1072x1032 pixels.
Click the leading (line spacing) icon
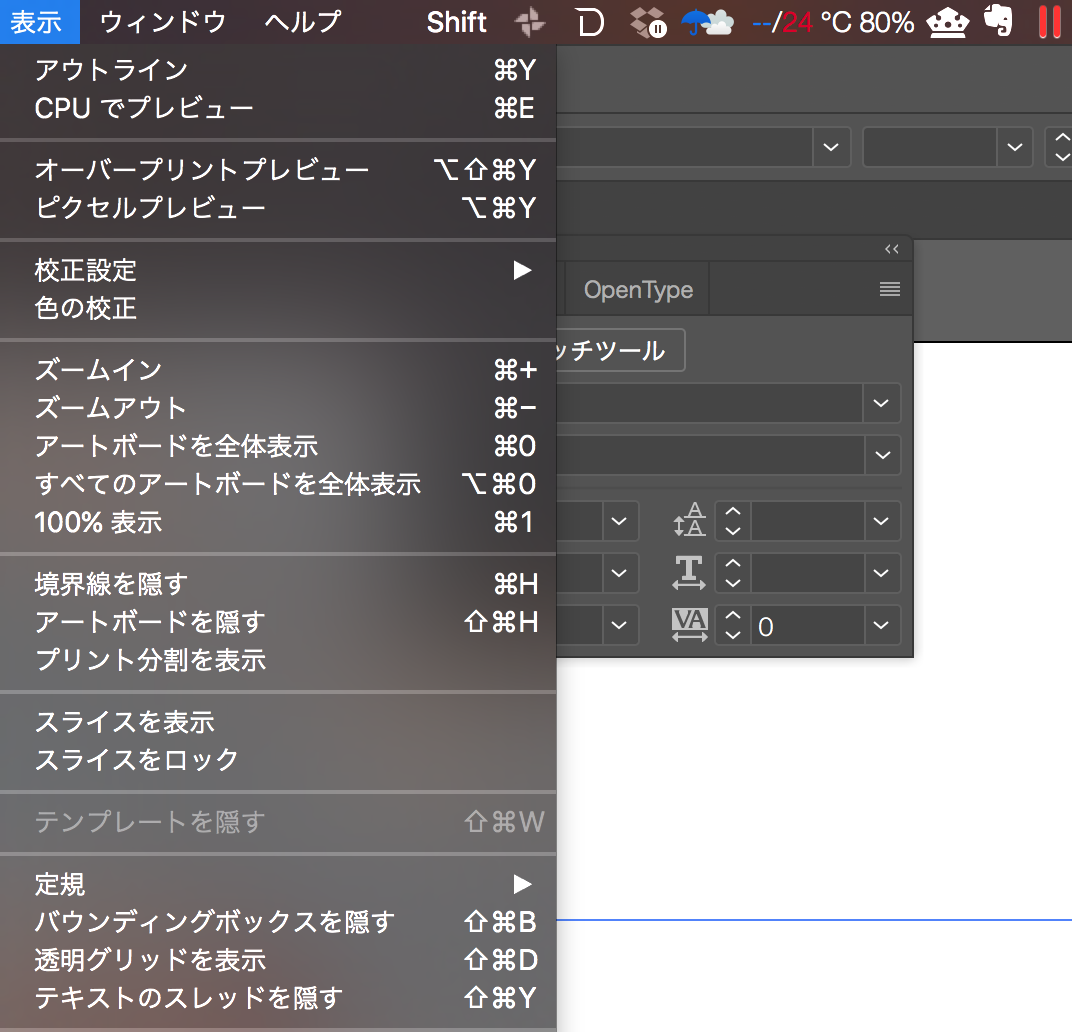click(x=689, y=520)
